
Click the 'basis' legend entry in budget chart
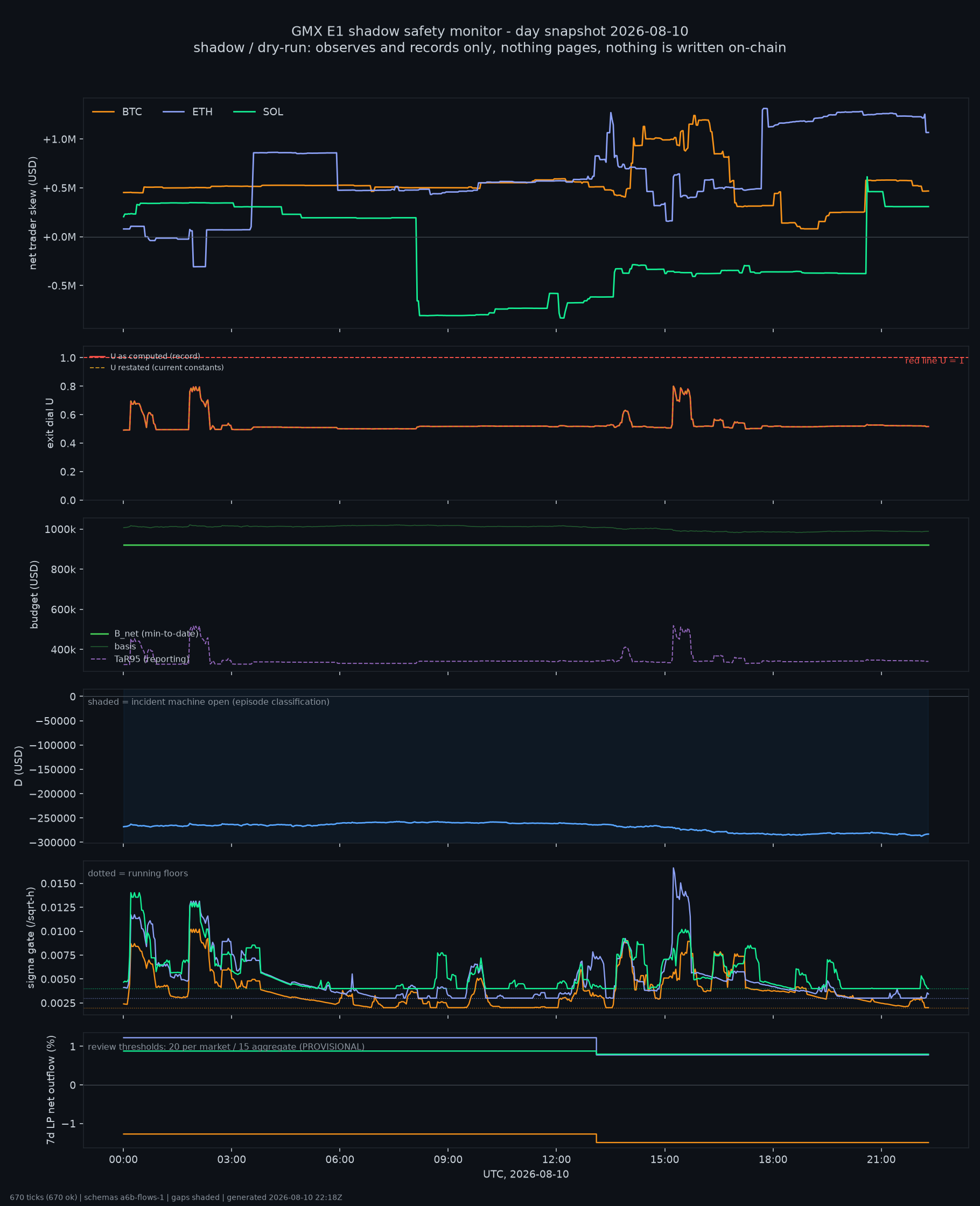click(114, 646)
